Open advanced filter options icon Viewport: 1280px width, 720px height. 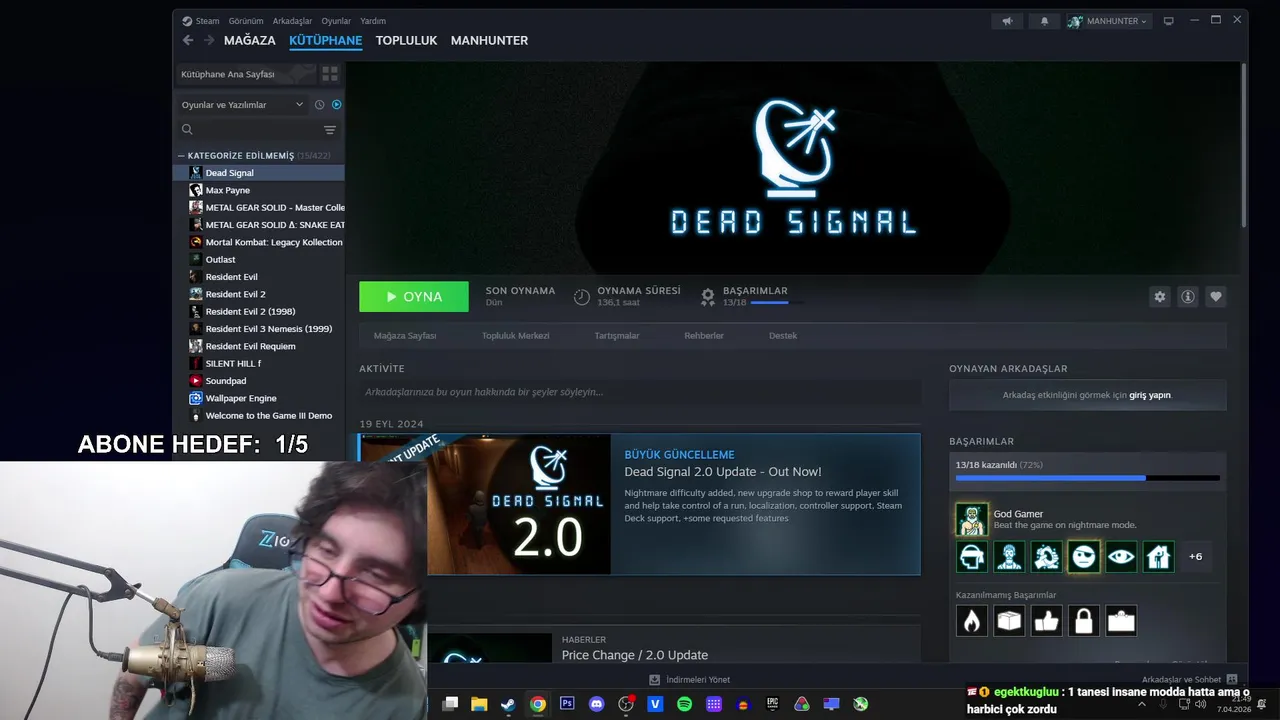point(330,130)
